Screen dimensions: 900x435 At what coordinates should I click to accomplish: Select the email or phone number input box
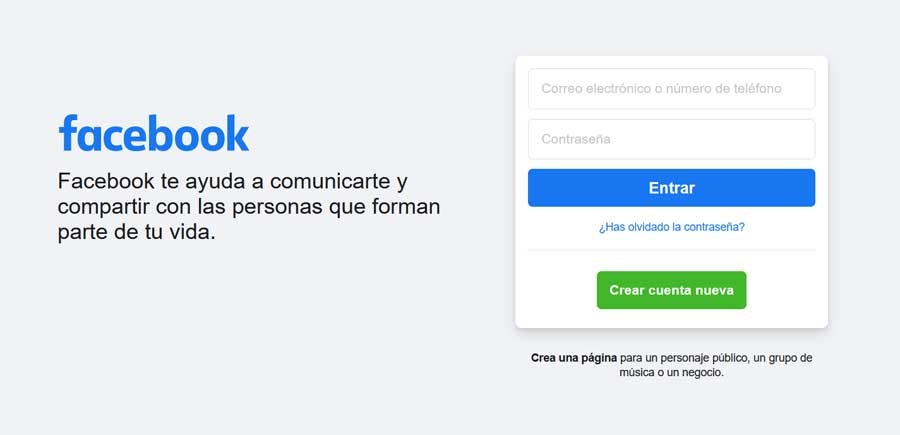671,89
